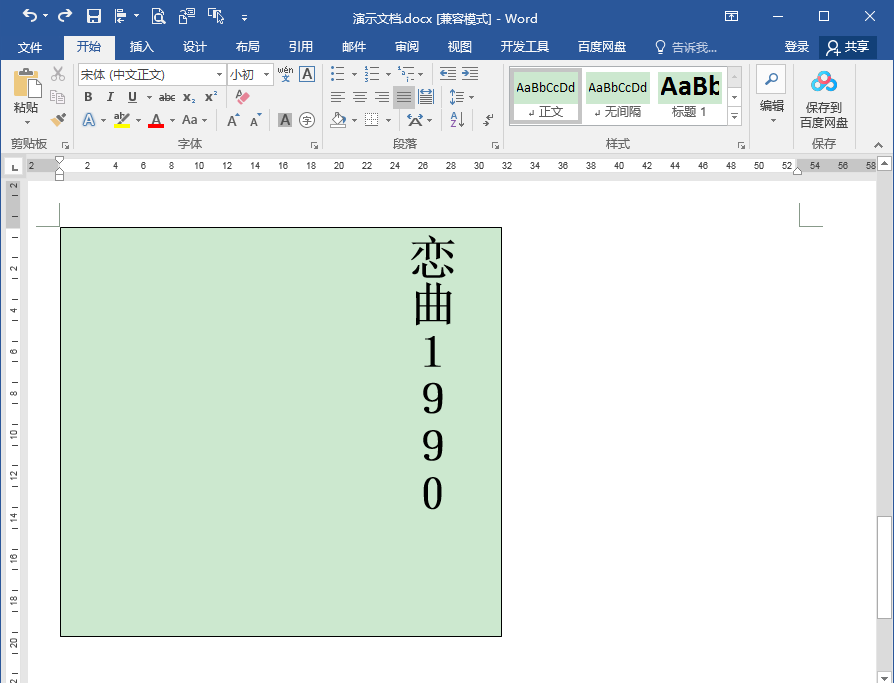This screenshot has height=683, width=894.
Task: Click the ribbon display options icon
Action: point(731,16)
